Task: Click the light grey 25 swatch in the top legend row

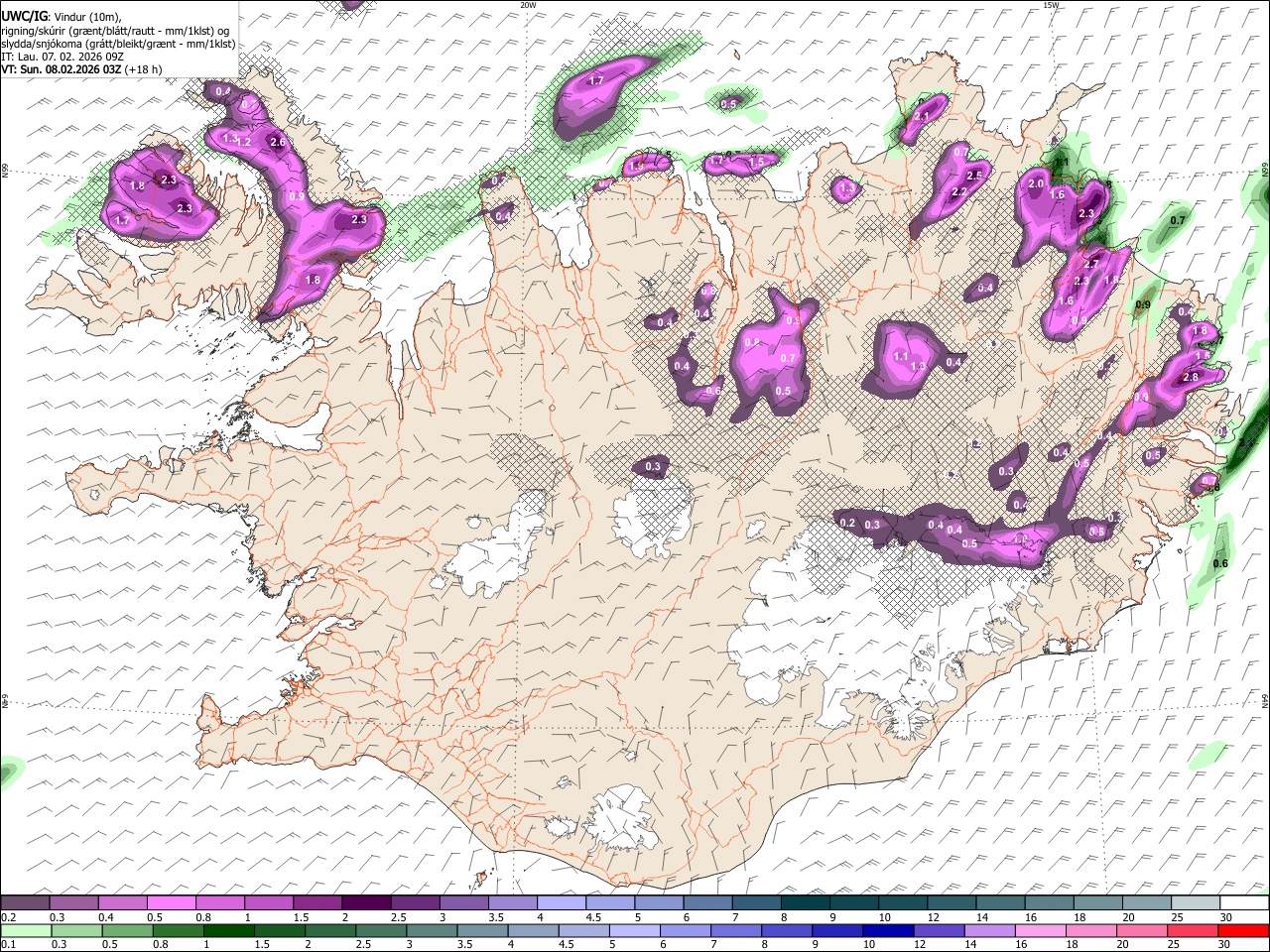Action: 1197,903
